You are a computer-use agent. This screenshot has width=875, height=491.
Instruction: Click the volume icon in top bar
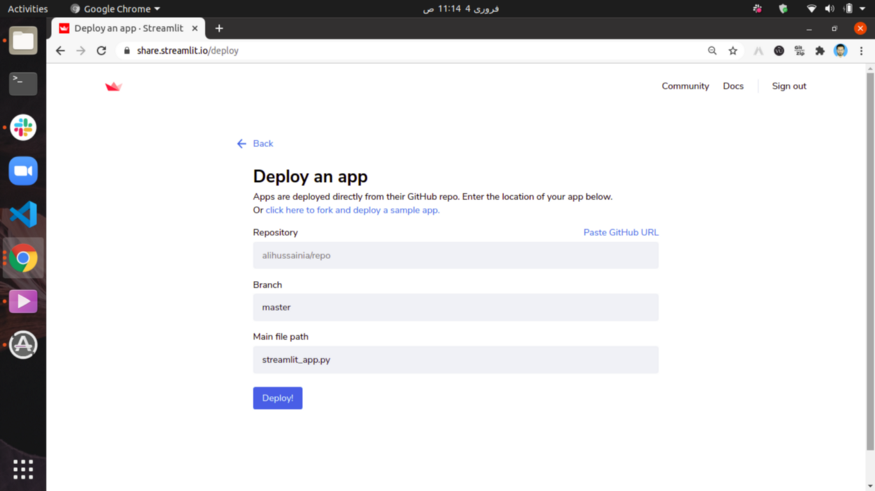click(830, 8)
